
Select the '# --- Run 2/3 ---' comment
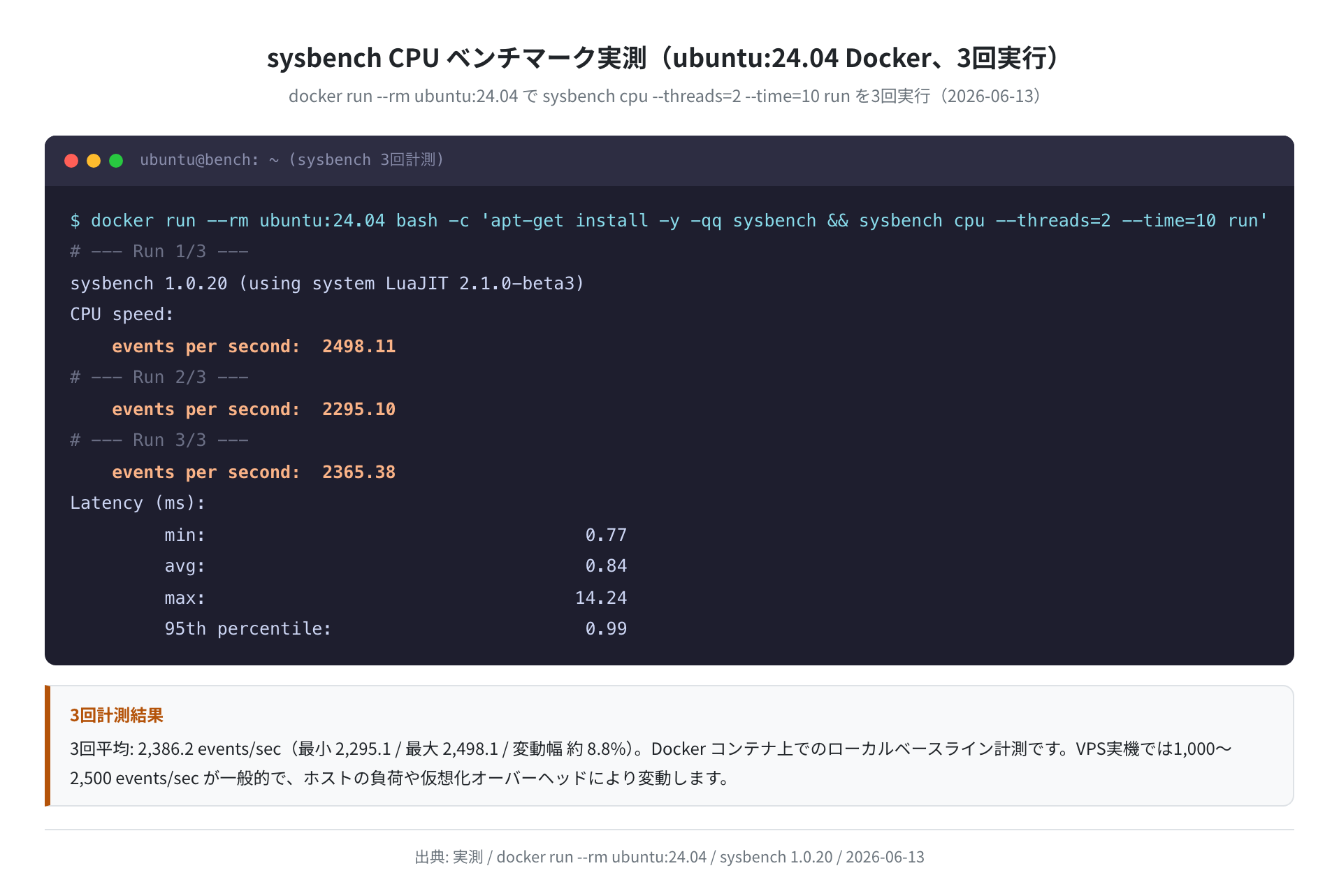tap(159, 377)
